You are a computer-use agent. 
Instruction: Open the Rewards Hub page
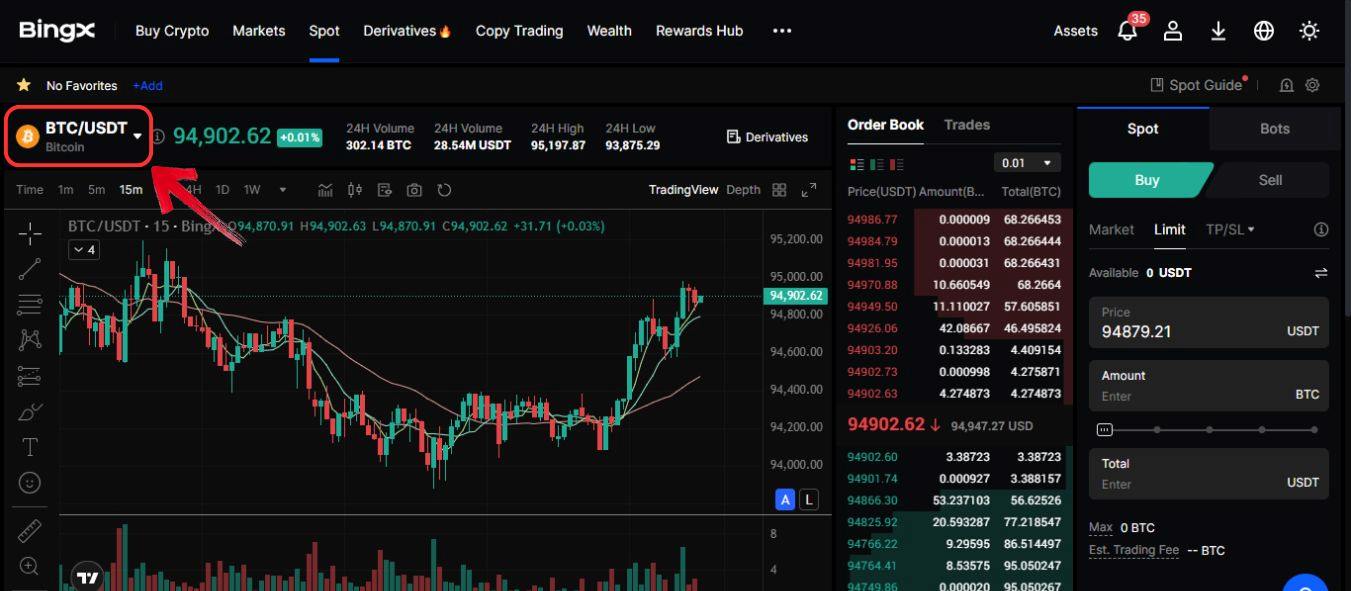click(x=699, y=31)
